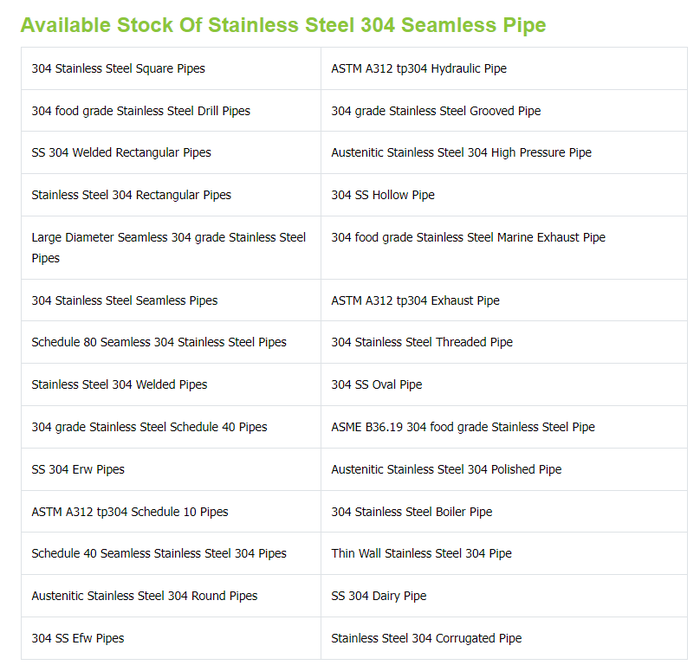This screenshot has height=665, width=700.
Task: Select 304 Stainless Steel Seamless Pipes
Action: coord(124,301)
